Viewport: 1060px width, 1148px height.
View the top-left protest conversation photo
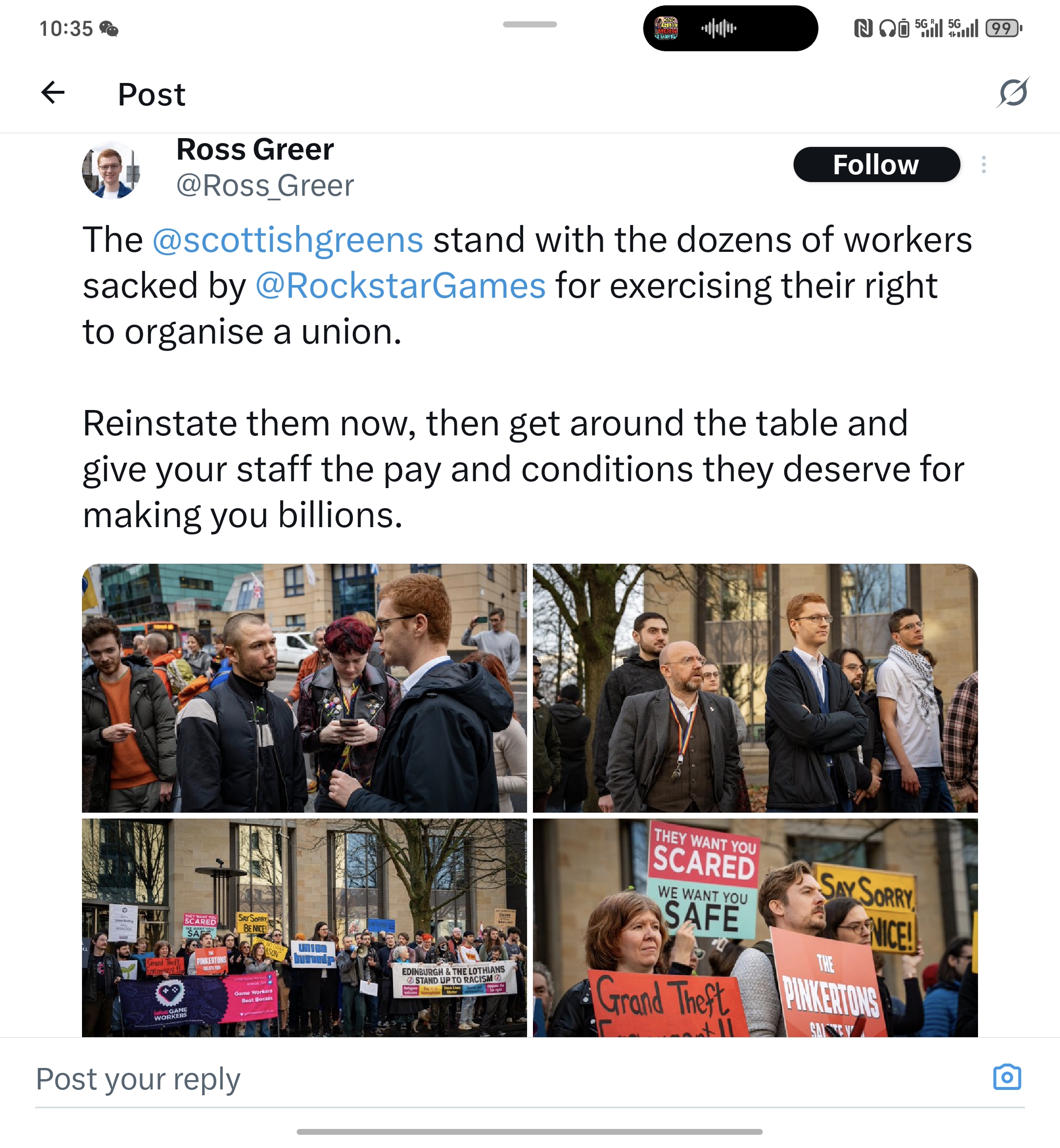pos(304,688)
